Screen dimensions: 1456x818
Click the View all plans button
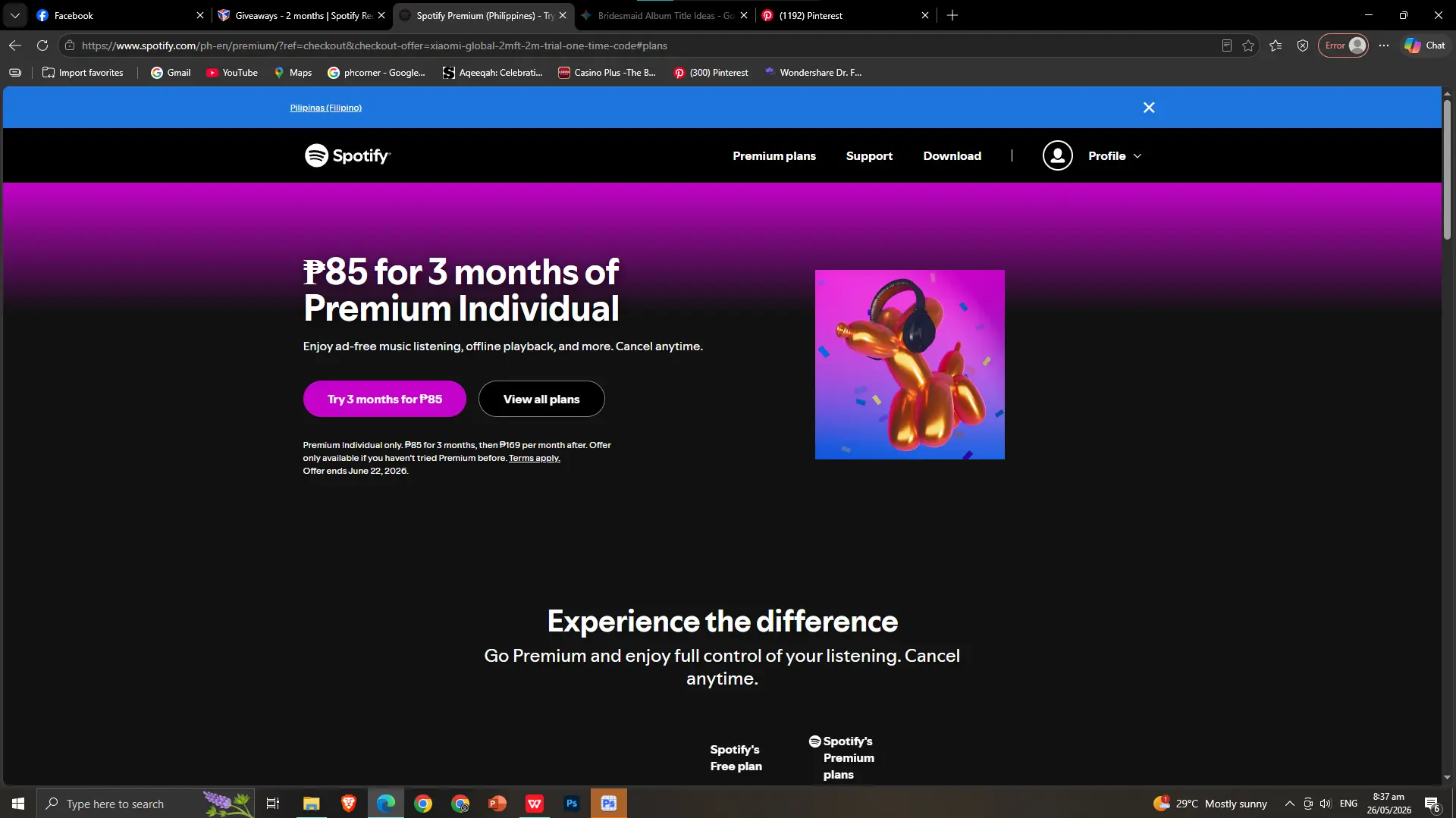pos(541,399)
